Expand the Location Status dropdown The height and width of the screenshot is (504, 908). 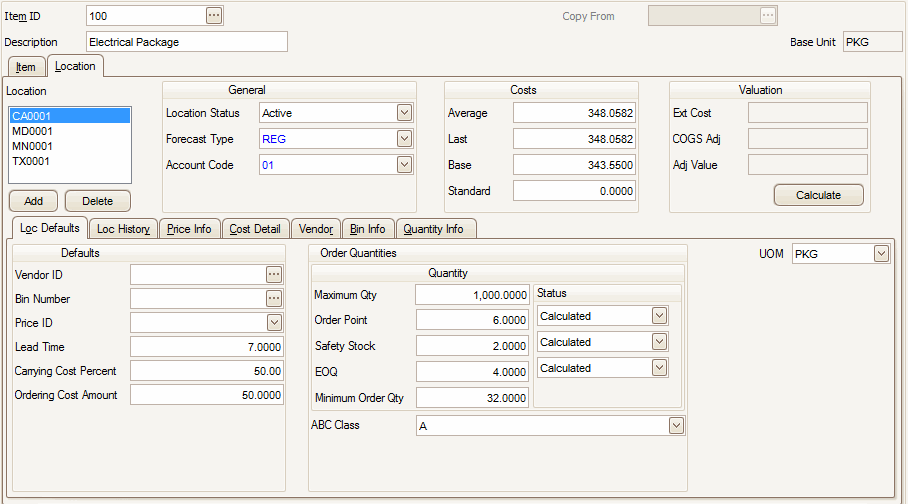pos(404,113)
